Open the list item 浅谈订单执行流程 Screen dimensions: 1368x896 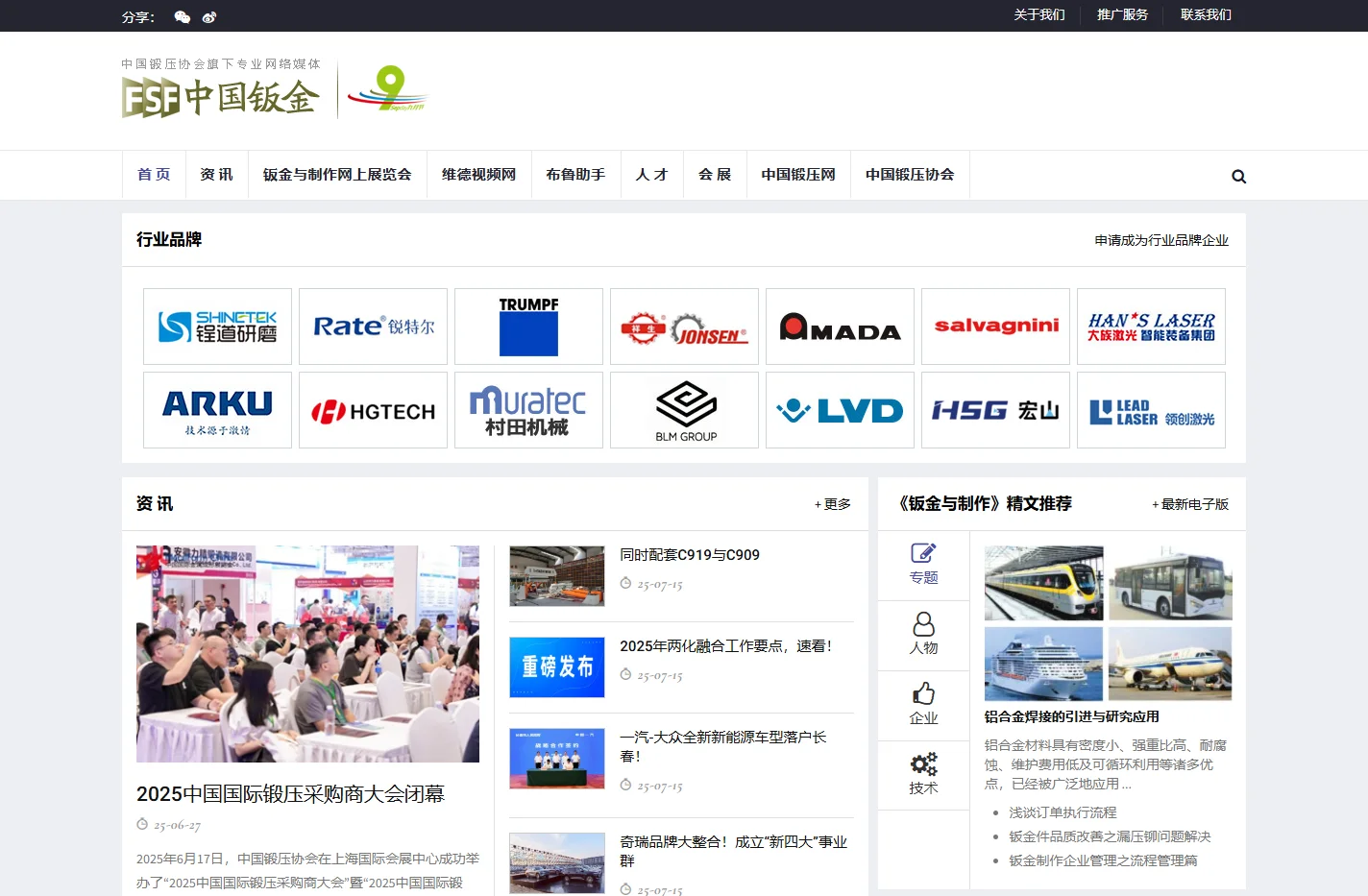(1063, 812)
